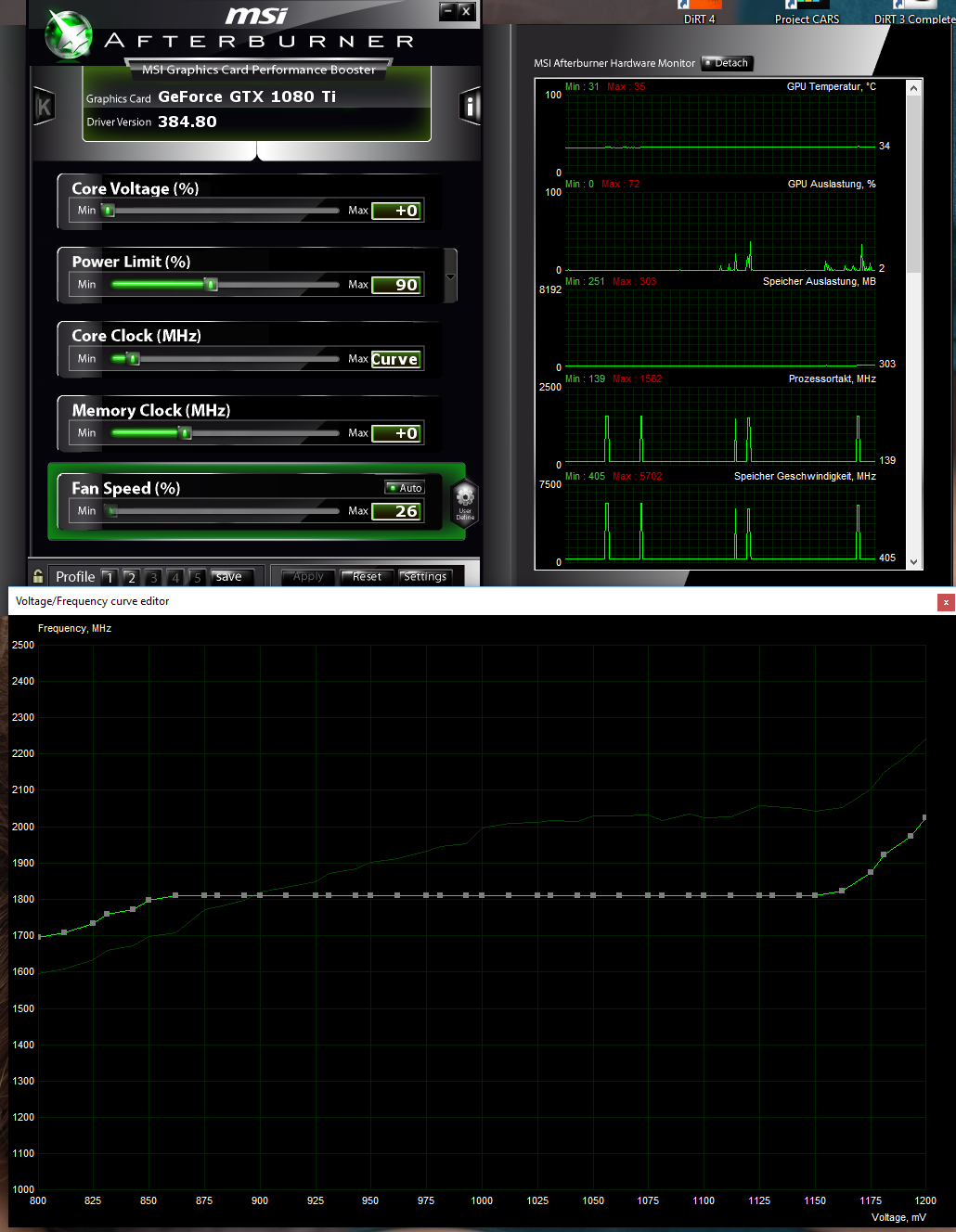Screen dimensions: 956x1232
Task: Open Afterburner Settings
Action: click(425, 577)
